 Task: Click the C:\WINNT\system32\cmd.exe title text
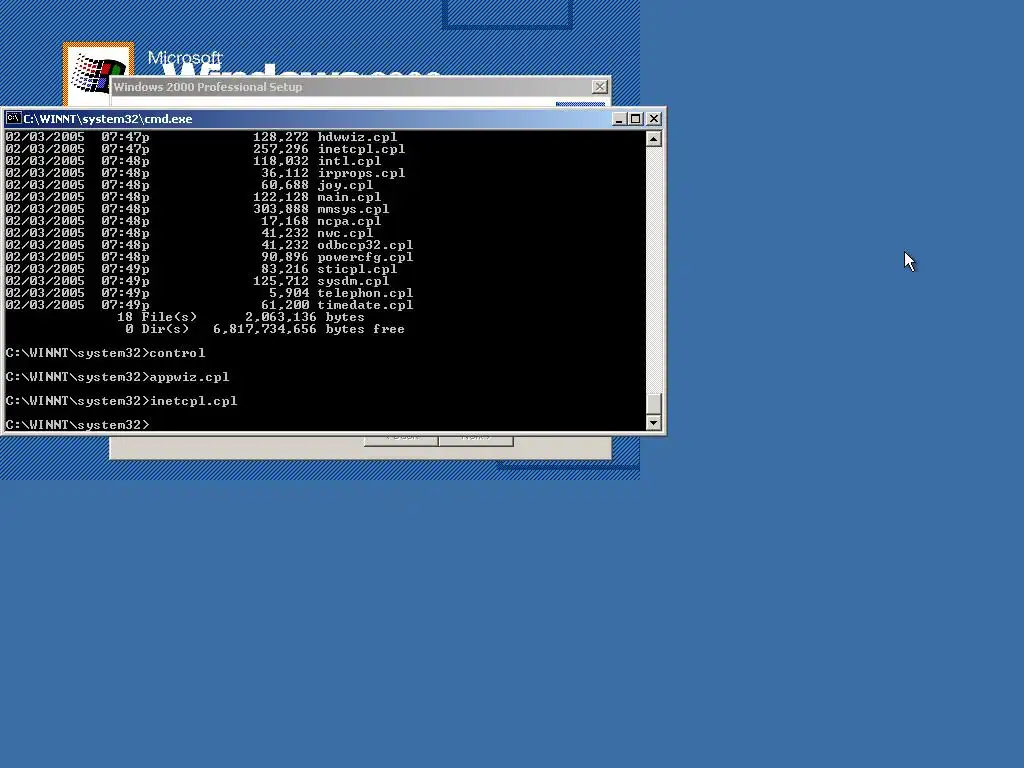[x=108, y=119]
